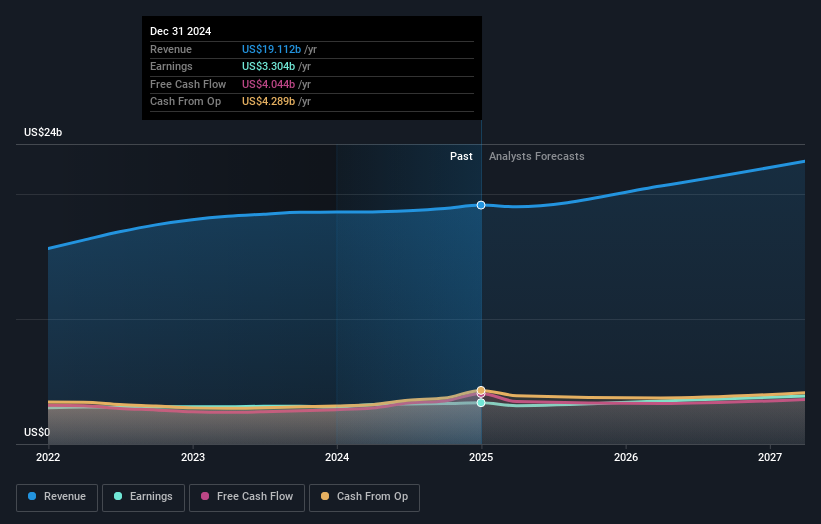Toggle the Cash From Op legend button

(364, 497)
